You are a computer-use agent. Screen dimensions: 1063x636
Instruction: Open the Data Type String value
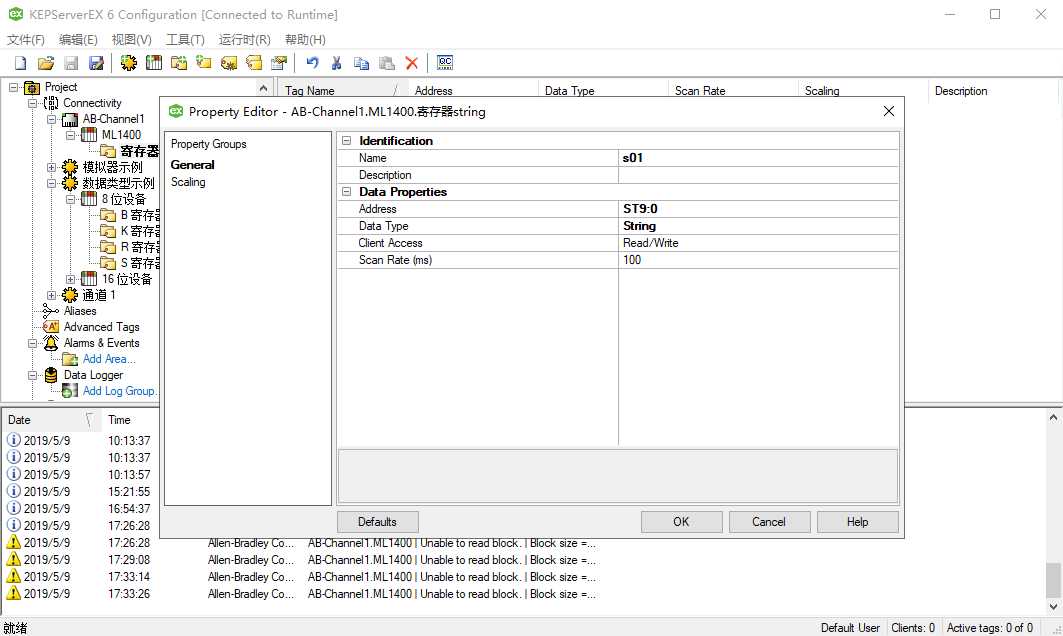(759, 226)
